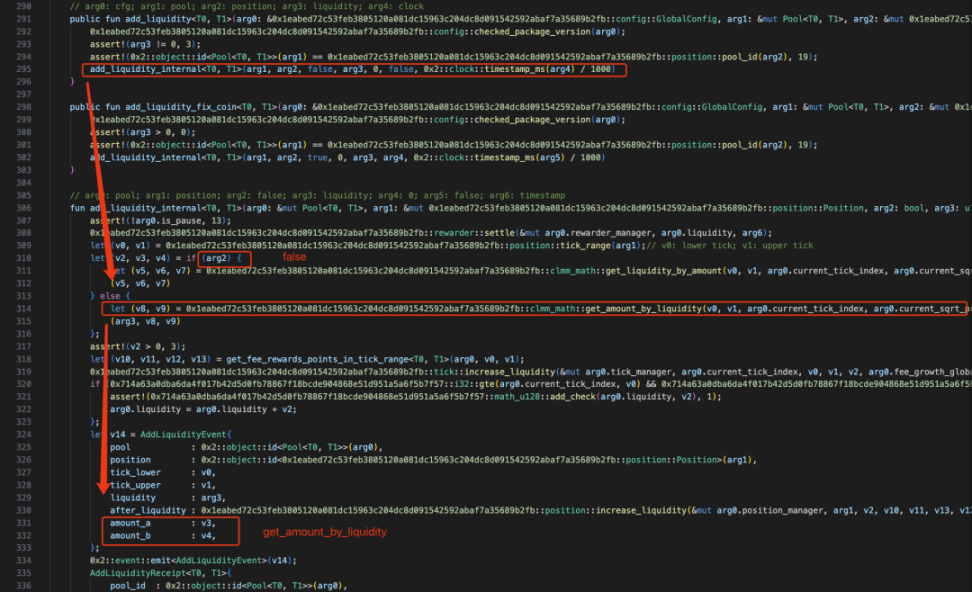
Task: Click the 'liquidity' field name on line 329
Action: (133, 498)
